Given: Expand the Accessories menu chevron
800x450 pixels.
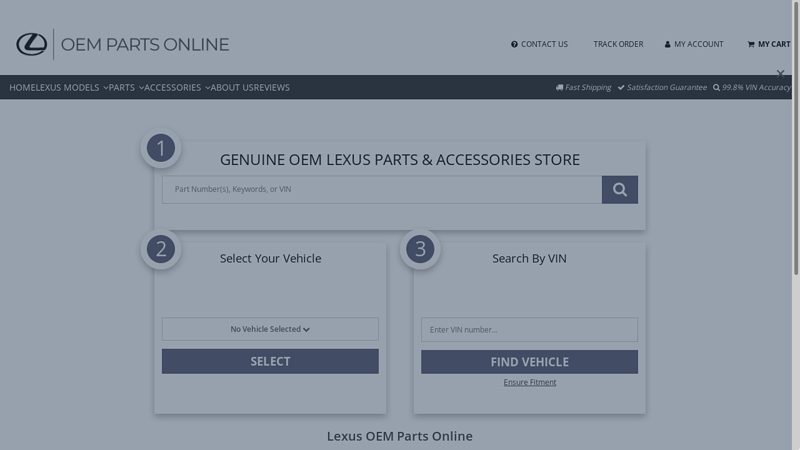Looking at the screenshot, I should [x=207, y=88].
